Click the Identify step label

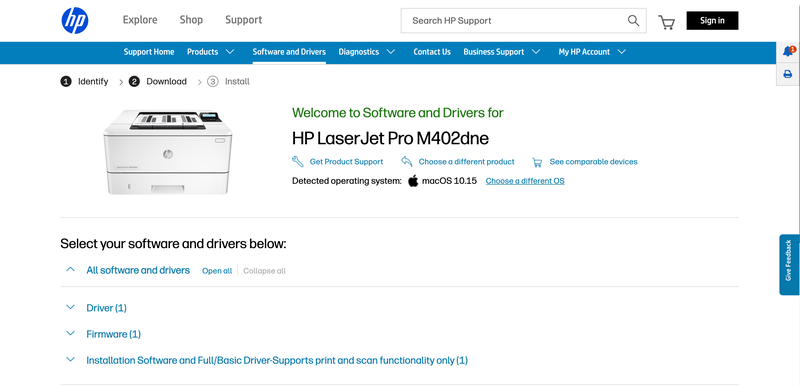tap(93, 82)
